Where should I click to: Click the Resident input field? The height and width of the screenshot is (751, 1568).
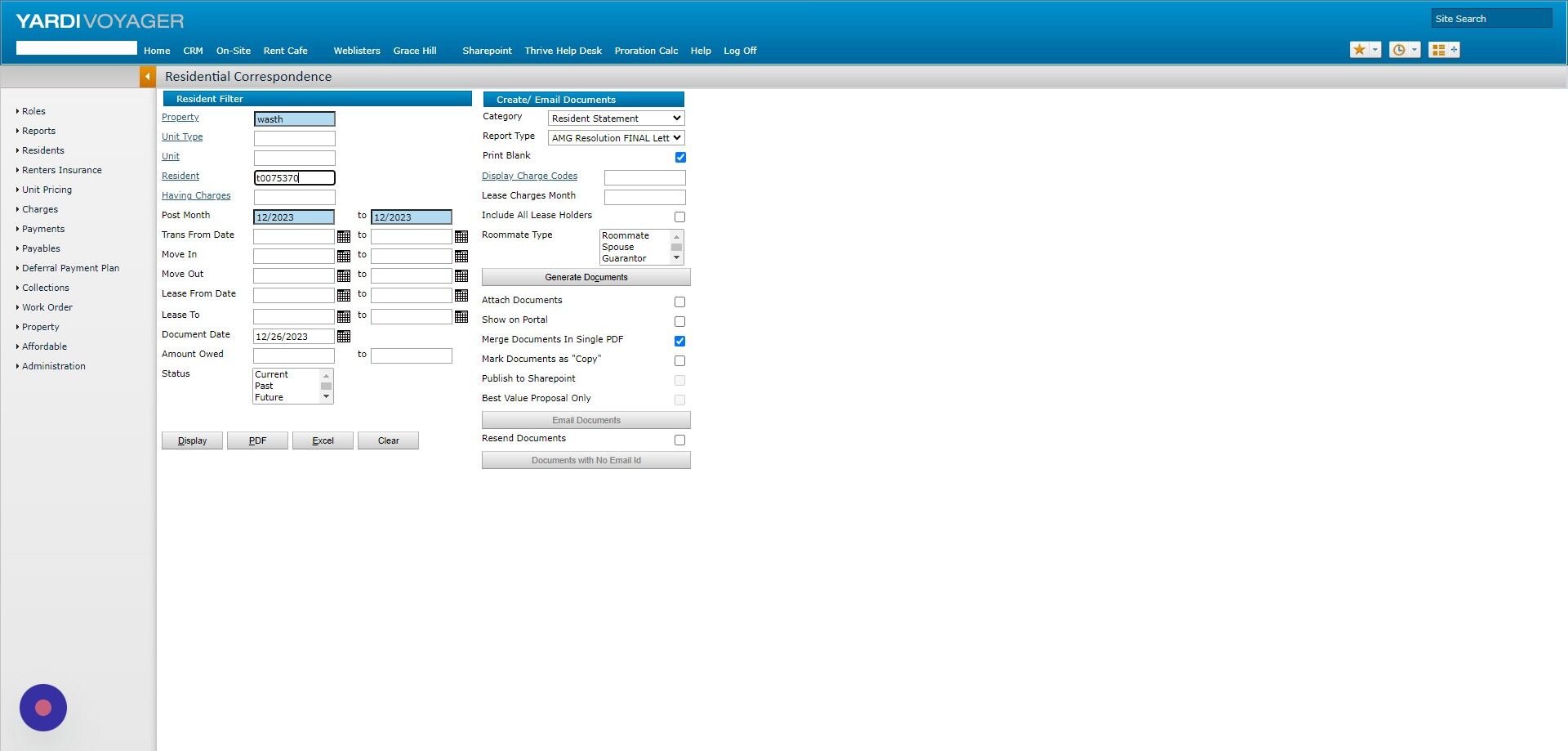(x=294, y=177)
